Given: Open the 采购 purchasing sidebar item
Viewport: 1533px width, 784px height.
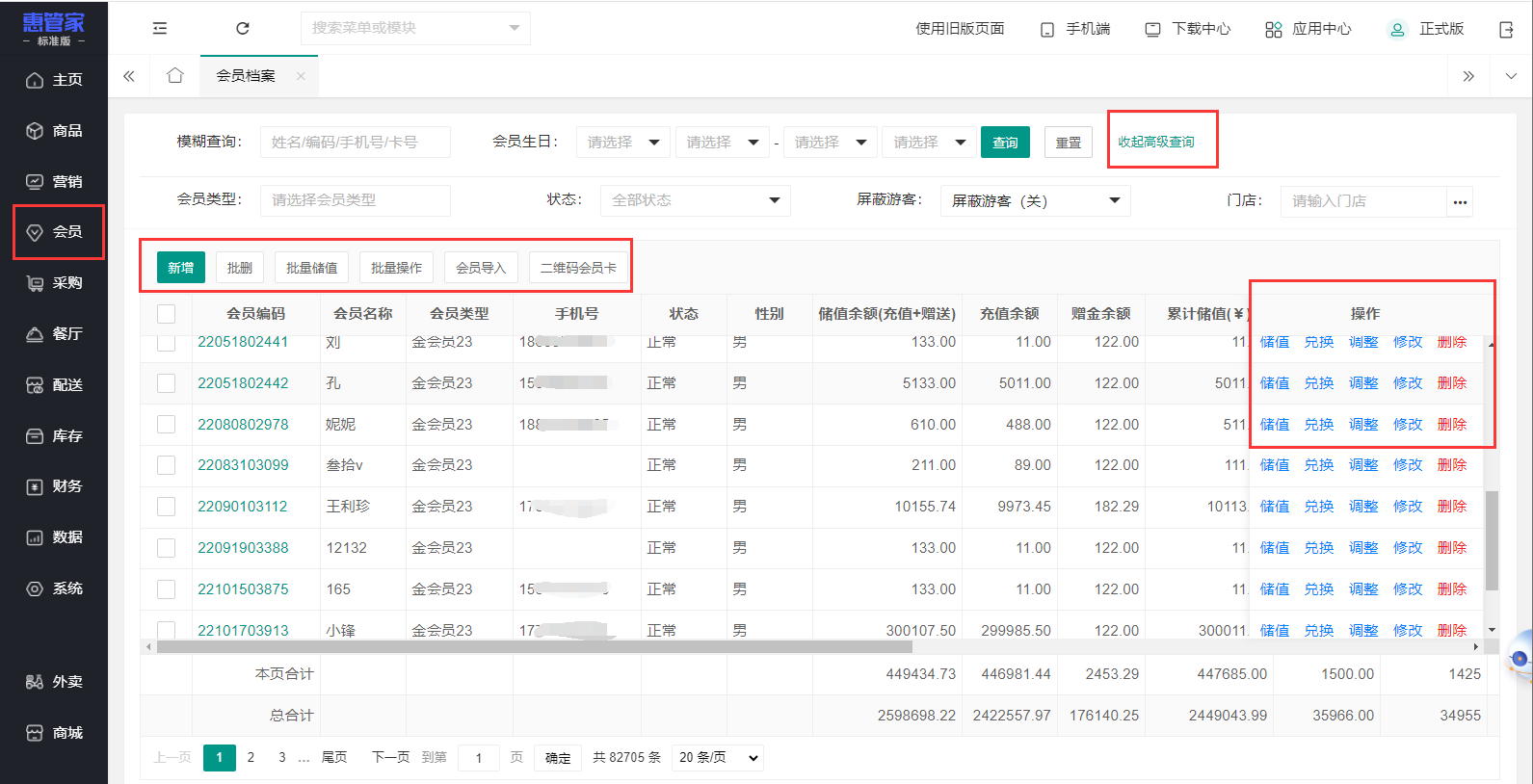Looking at the screenshot, I should [54, 283].
